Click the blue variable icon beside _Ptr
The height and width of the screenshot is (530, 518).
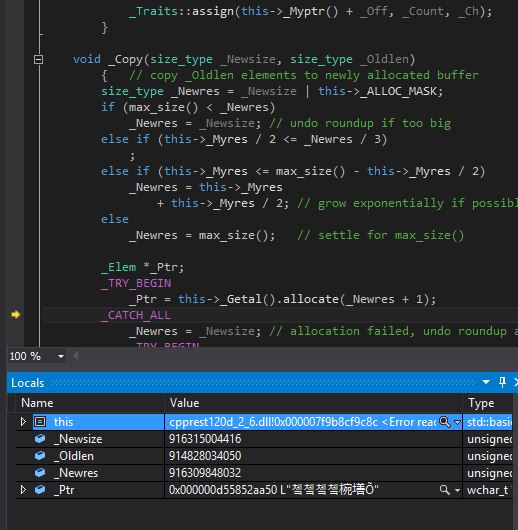40,489
